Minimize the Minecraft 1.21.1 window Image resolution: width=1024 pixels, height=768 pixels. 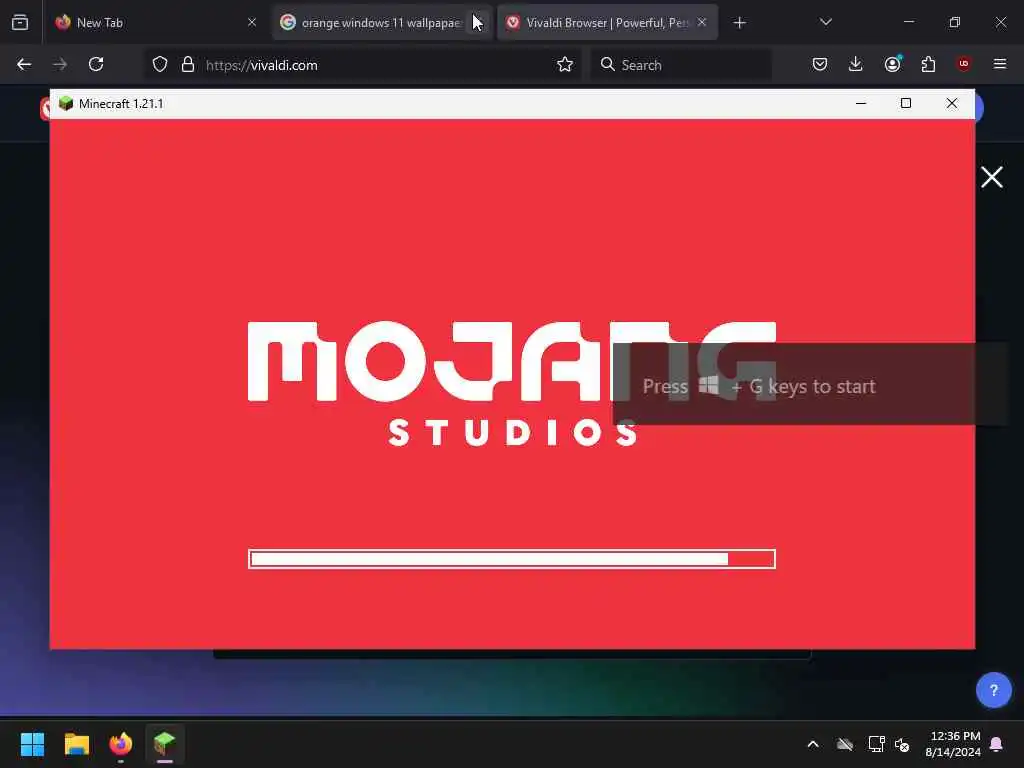tap(861, 103)
